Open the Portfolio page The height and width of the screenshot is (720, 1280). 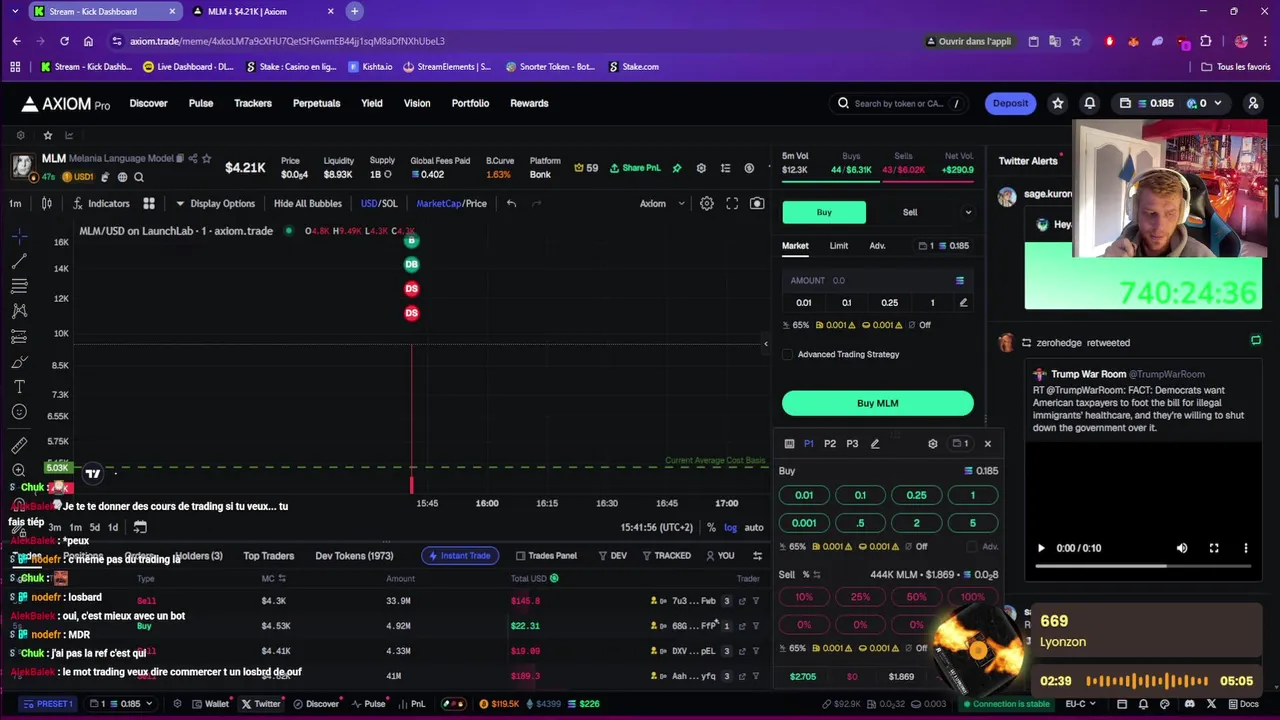(470, 103)
